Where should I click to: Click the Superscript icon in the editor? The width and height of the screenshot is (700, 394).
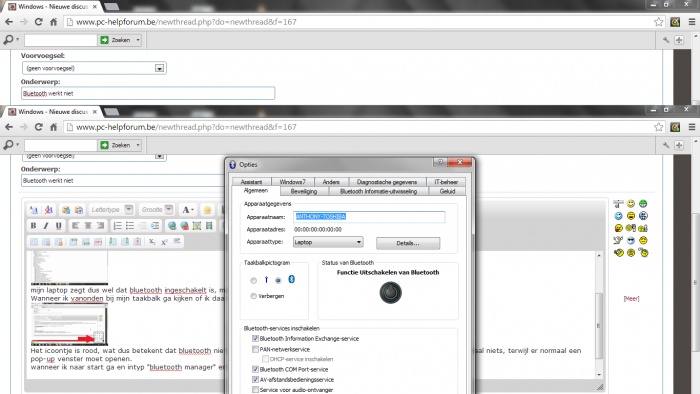(164, 242)
